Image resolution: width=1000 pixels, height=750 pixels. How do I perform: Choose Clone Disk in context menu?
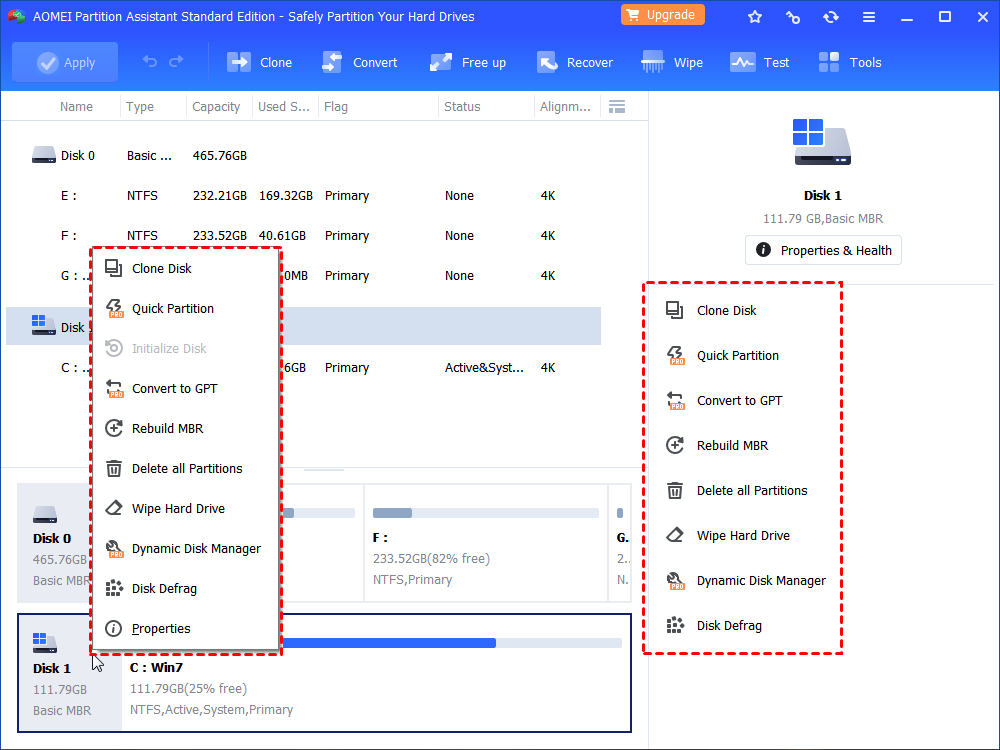click(x=186, y=268)
